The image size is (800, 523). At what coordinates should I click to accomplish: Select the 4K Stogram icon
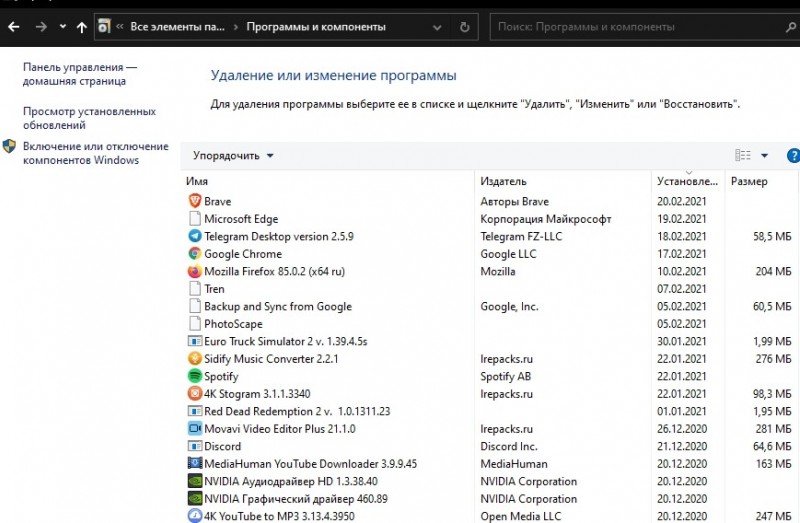(194, 394)
